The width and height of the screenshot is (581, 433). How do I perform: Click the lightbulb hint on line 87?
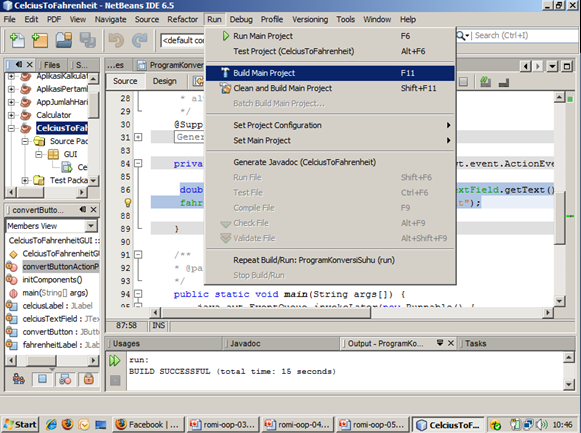click(x=127, y=202)
